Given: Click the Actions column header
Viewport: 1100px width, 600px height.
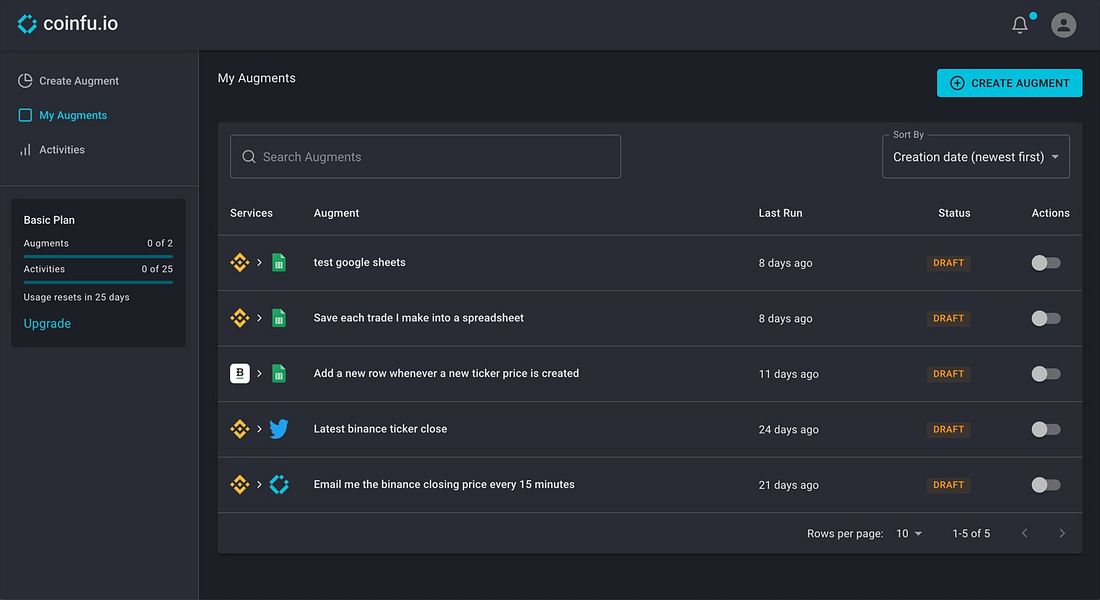Looking at the screenshot, I should [1050, 213].
